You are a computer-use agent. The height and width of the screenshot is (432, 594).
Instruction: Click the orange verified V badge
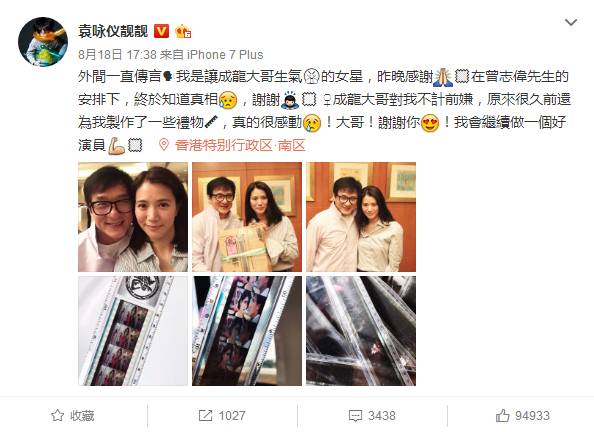[161, 31]
